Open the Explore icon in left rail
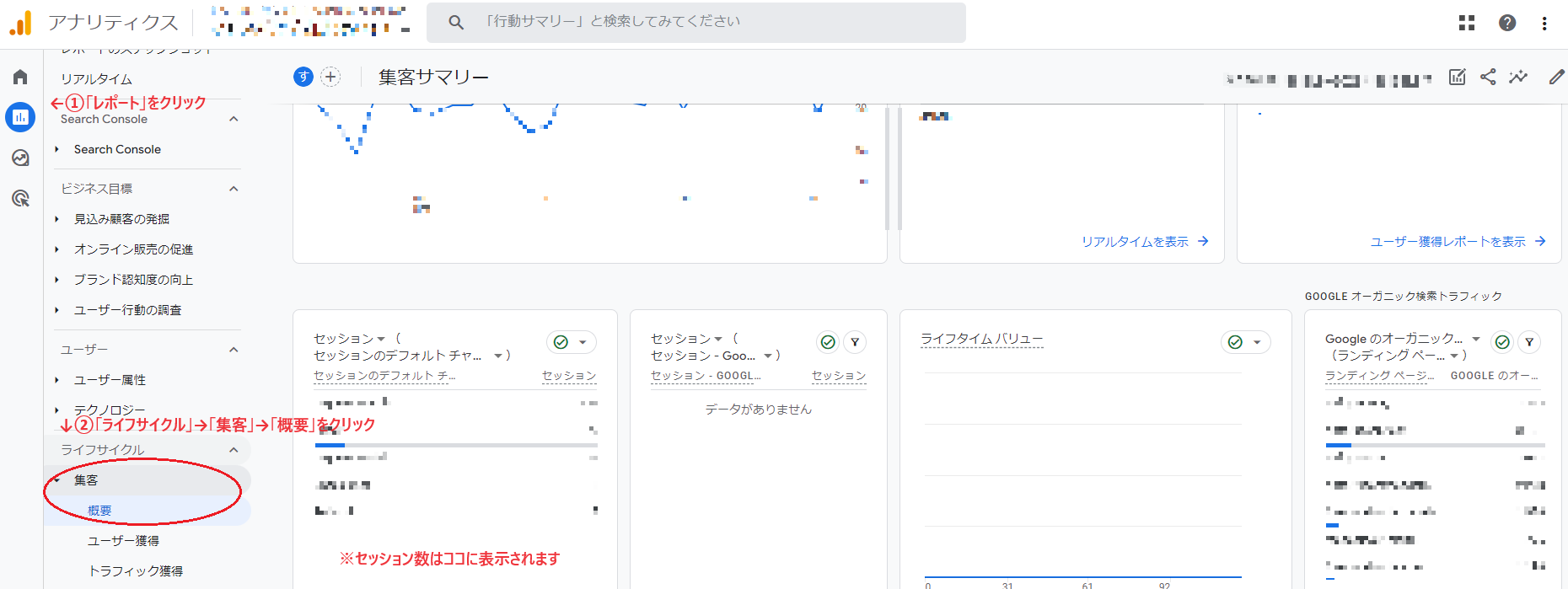The width and height of the screenshot is (1568, 589). (x=20, y=158)
